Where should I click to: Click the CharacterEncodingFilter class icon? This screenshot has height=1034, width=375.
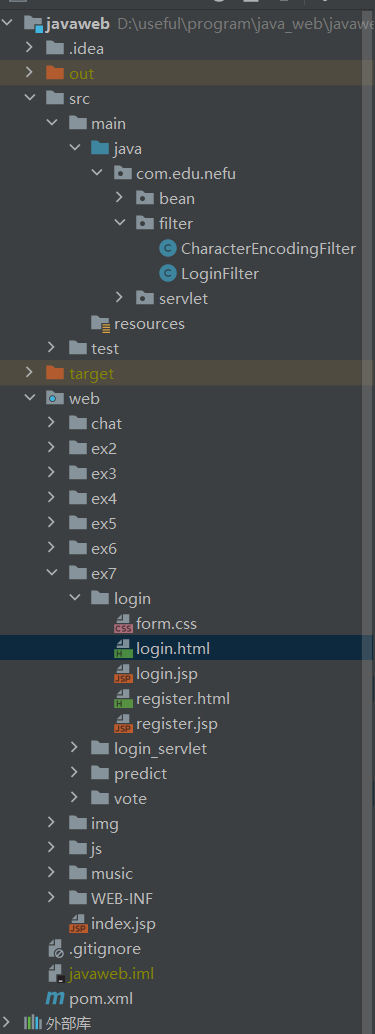[169, 249]
